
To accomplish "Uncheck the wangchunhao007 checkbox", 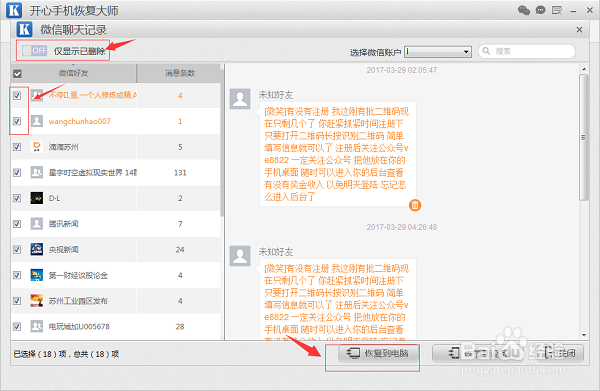I will click(x=17, y=121).
